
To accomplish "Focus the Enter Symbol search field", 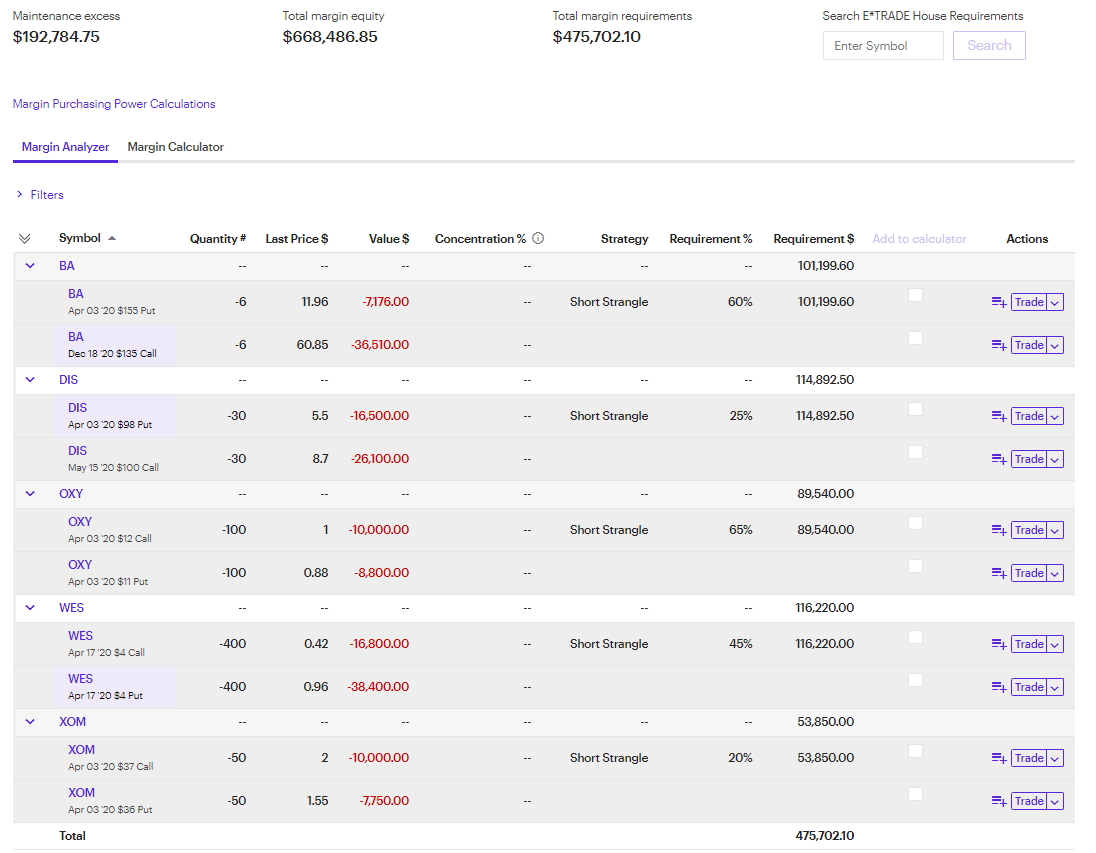I will coord(883,45).
